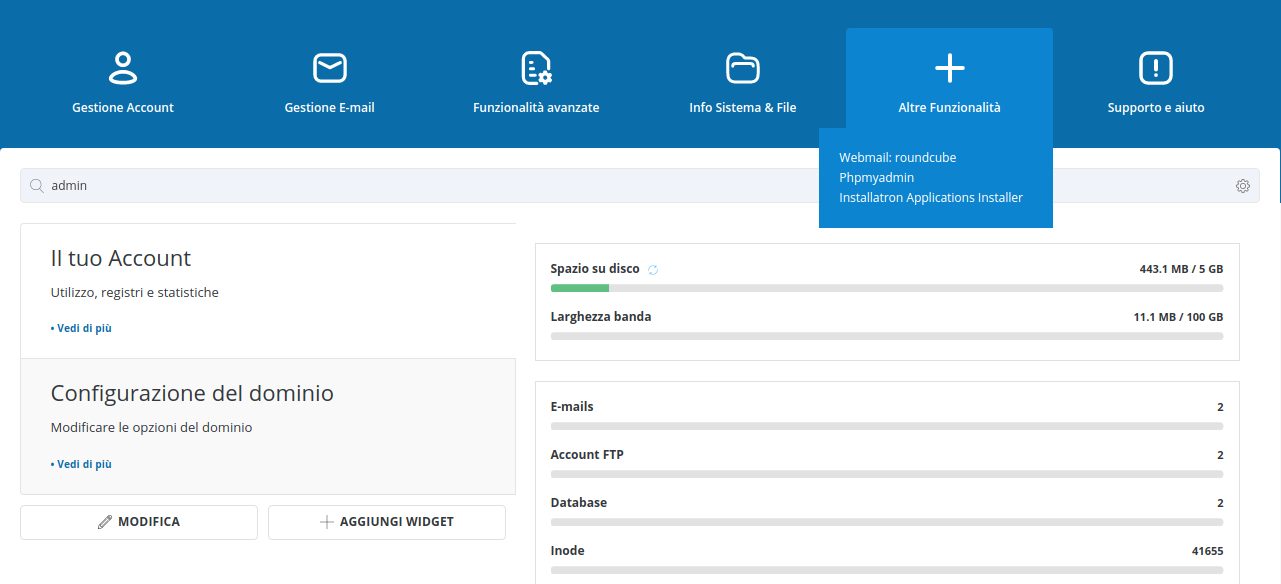Open search settings gear icon

(1243, 185)
